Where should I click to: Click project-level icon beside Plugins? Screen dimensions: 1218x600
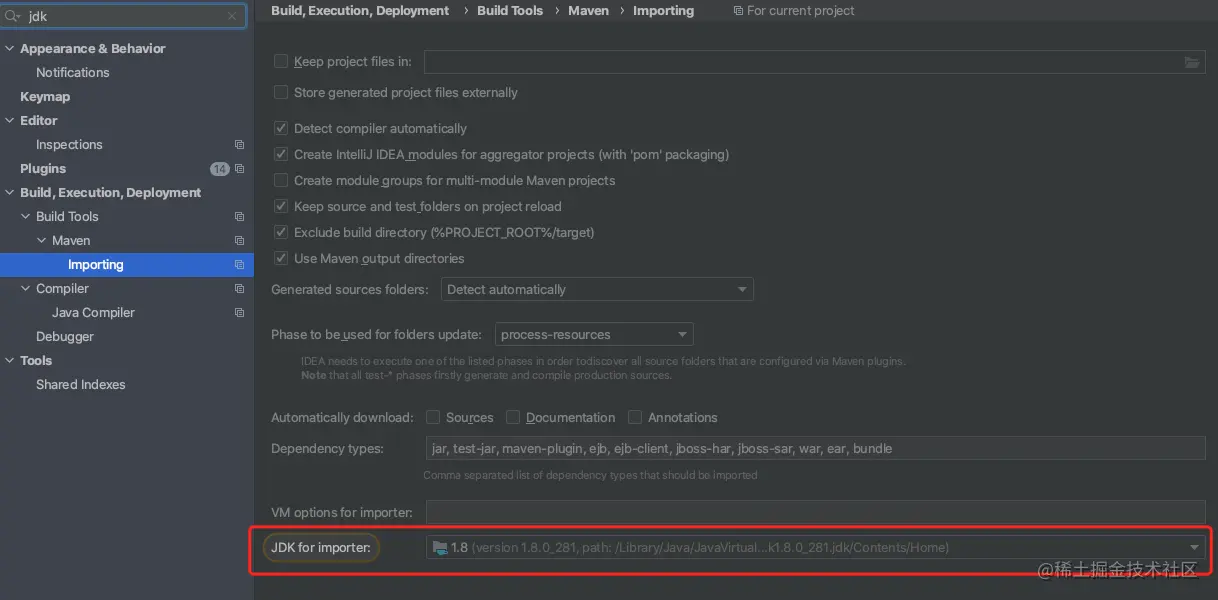click(x=239, y=169)
